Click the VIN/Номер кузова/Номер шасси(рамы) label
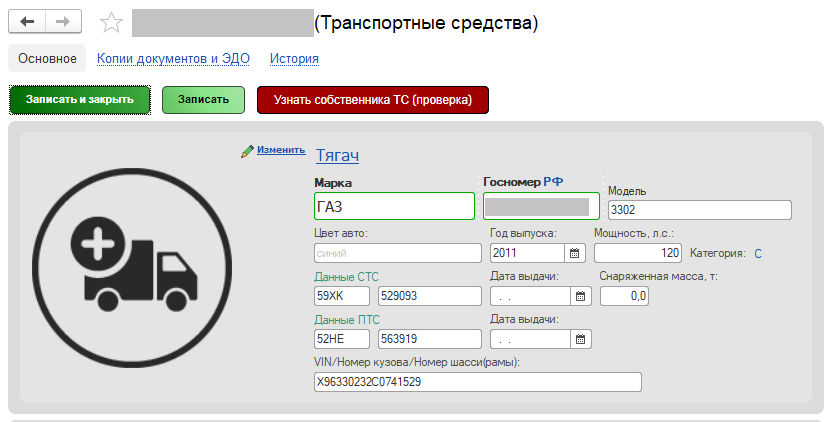 417,363
